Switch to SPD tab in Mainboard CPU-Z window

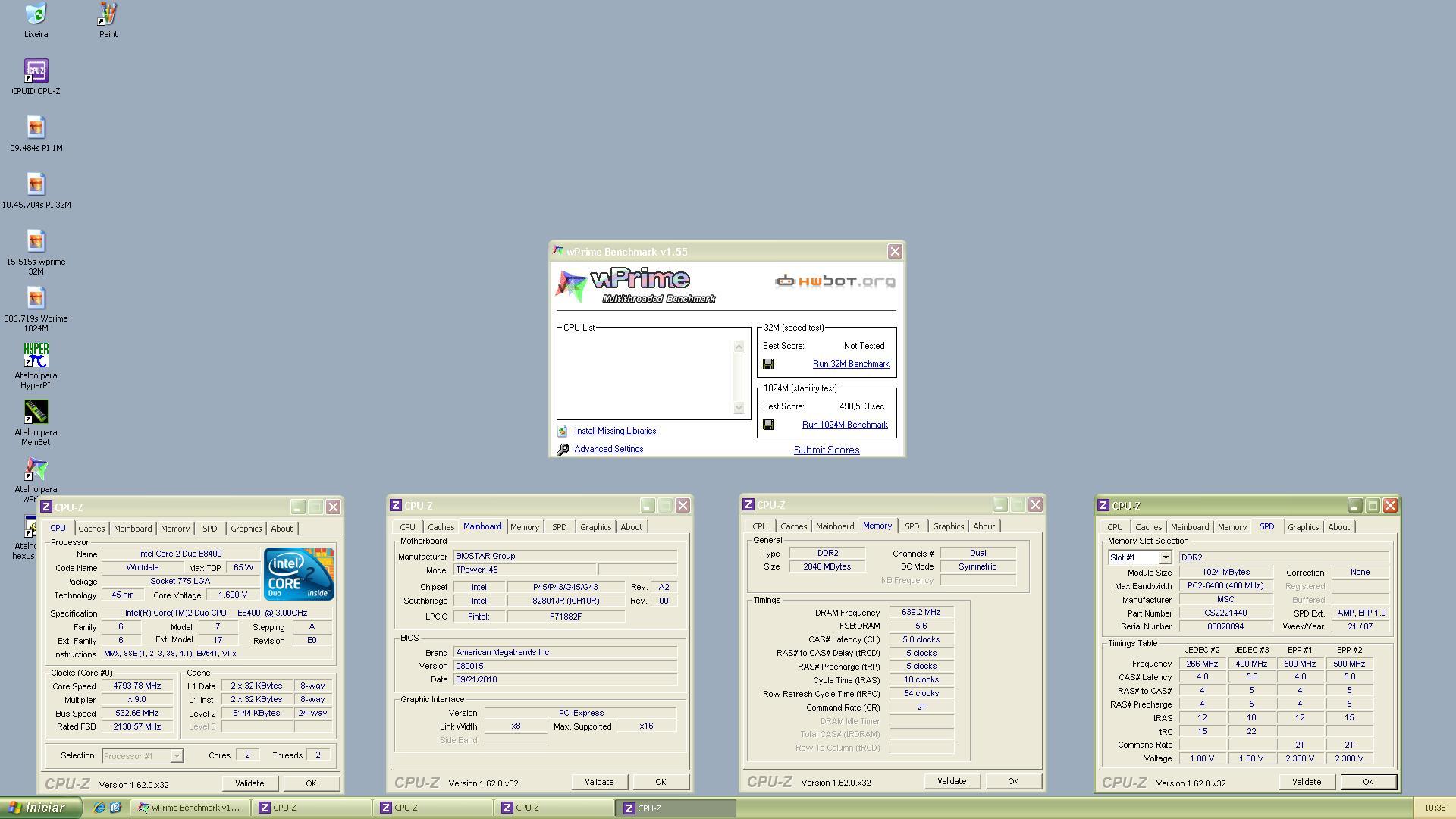pyautogui.click(x=559, y=527)
